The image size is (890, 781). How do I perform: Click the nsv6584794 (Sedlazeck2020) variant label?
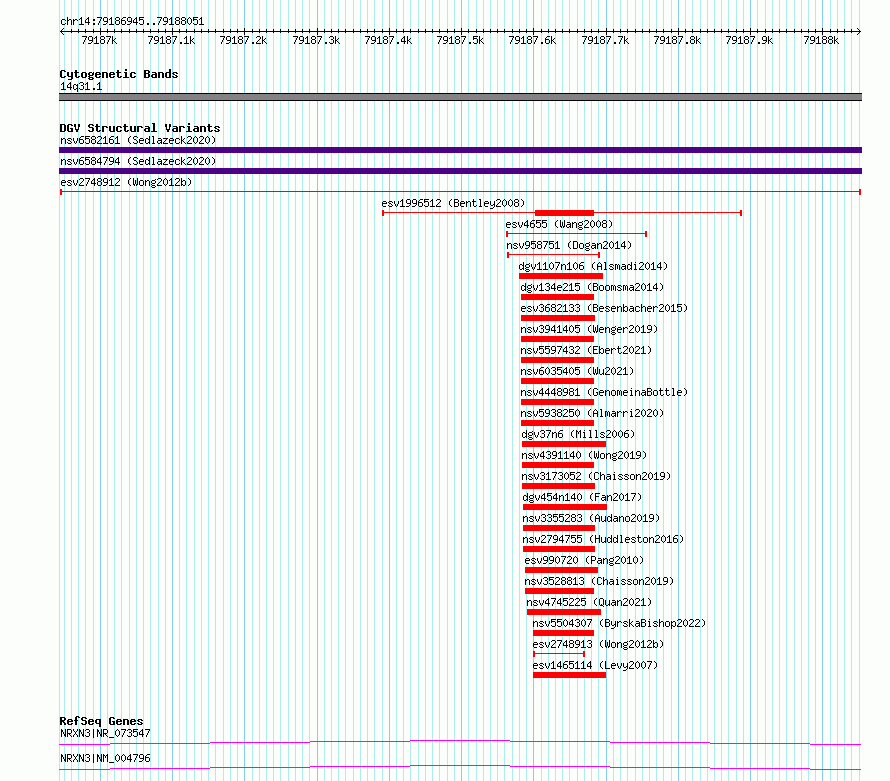tap(138, 161)
